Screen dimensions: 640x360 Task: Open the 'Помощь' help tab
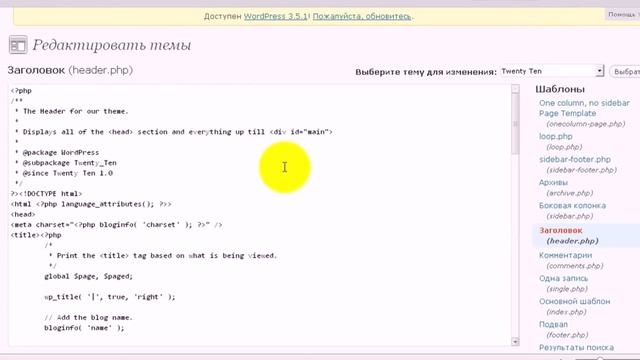click(622, 14)
